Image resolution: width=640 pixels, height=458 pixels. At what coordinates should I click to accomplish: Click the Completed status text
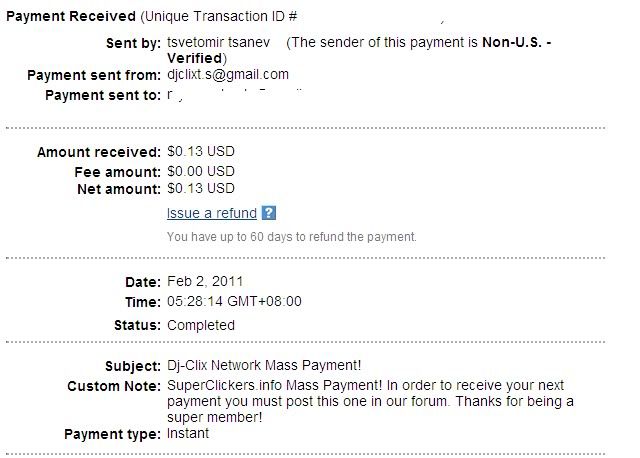click(200, 325)
